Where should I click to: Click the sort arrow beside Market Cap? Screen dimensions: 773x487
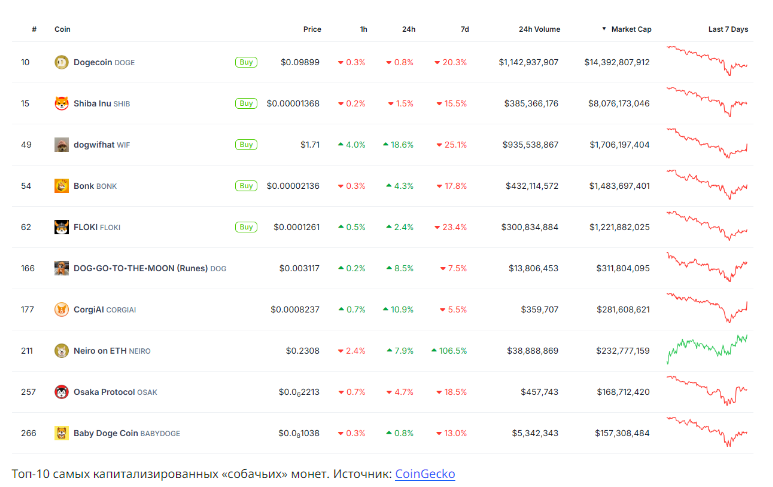pos(604,29)
